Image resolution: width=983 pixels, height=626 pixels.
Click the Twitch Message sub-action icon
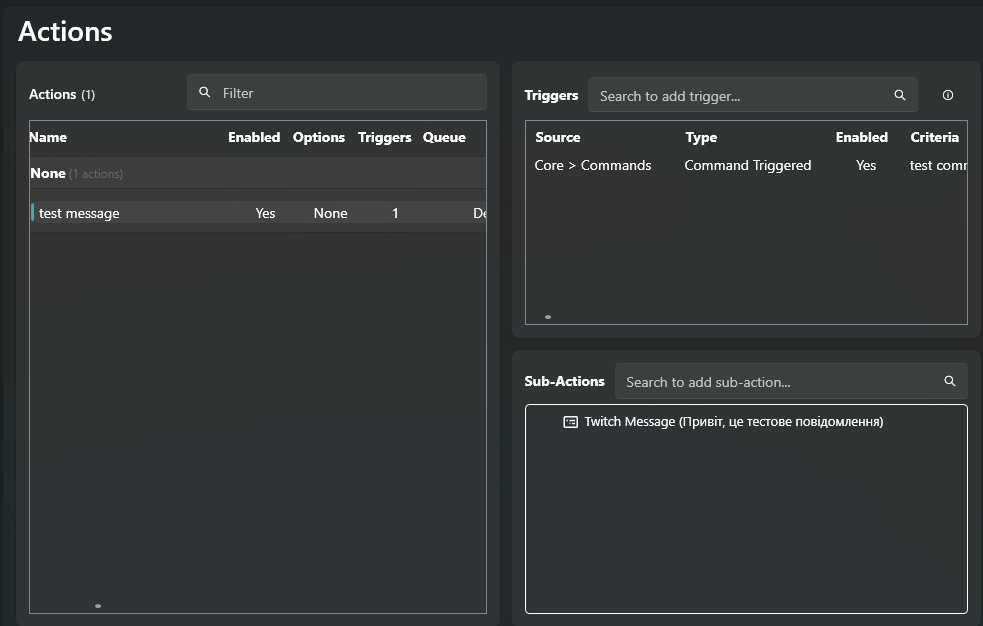tap(571, 422)
